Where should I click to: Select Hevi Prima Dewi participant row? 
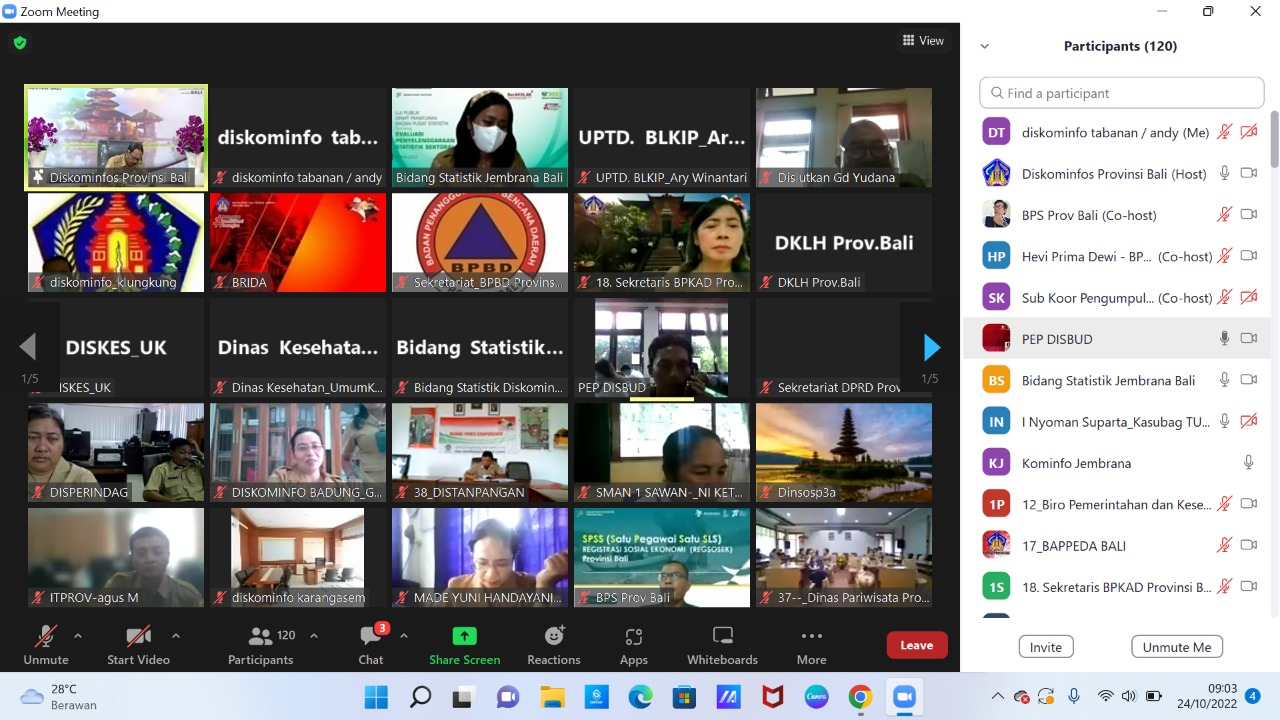point(1117,256)
